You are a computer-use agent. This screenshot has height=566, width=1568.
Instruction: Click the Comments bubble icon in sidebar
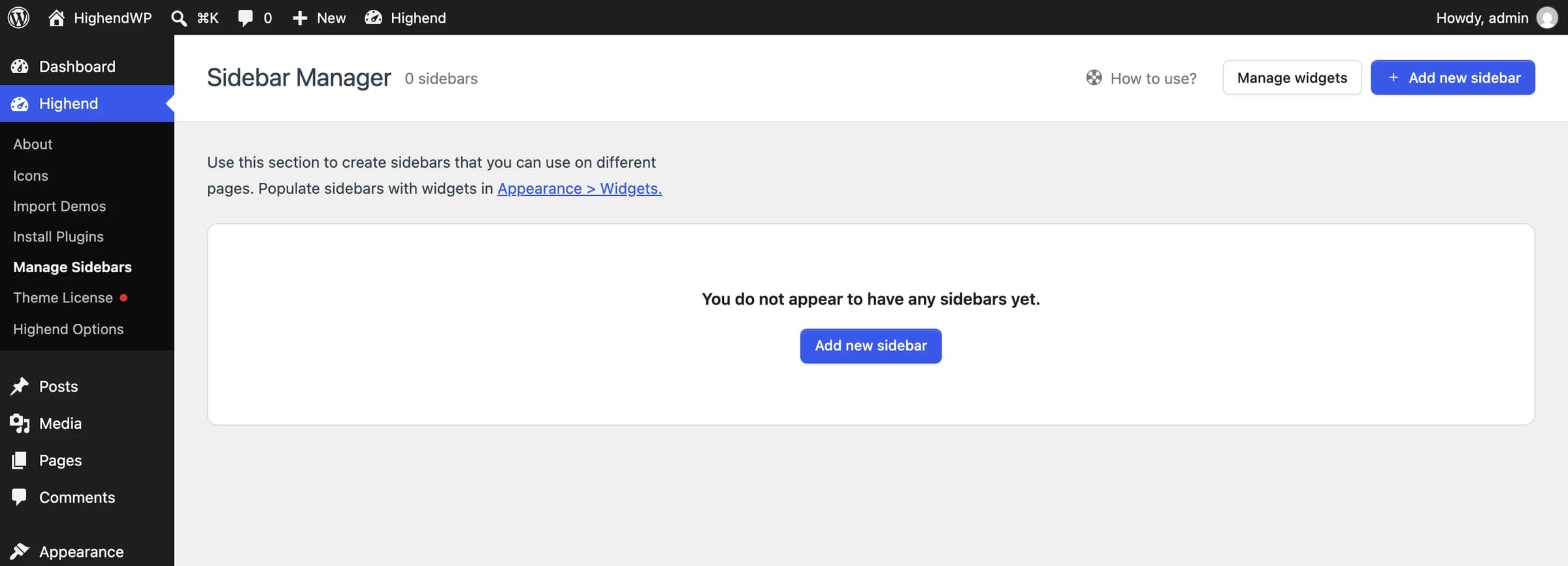20,497
